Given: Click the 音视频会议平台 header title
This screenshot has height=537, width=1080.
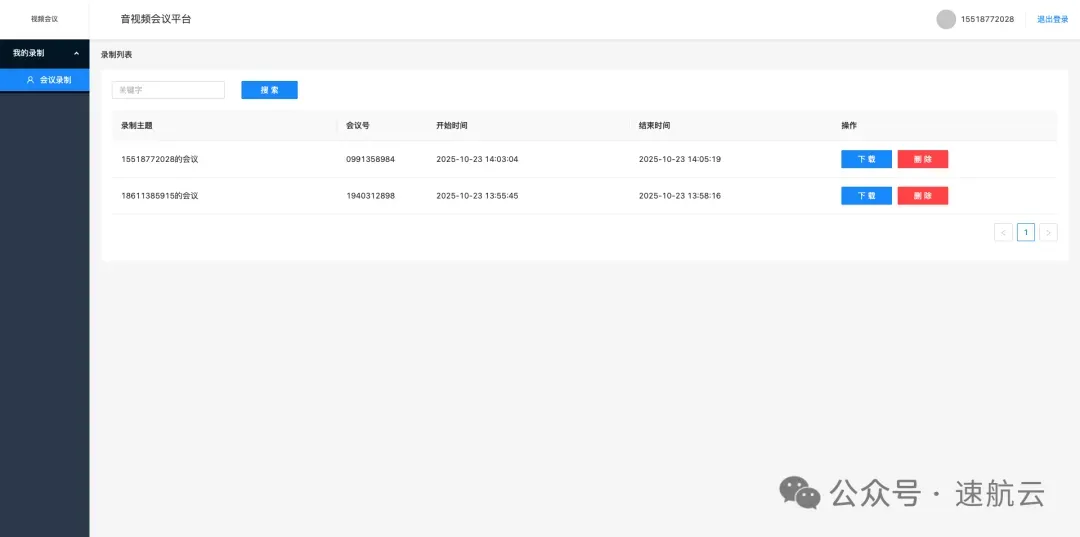Looking at the screenshot, I should pos(155,19).
